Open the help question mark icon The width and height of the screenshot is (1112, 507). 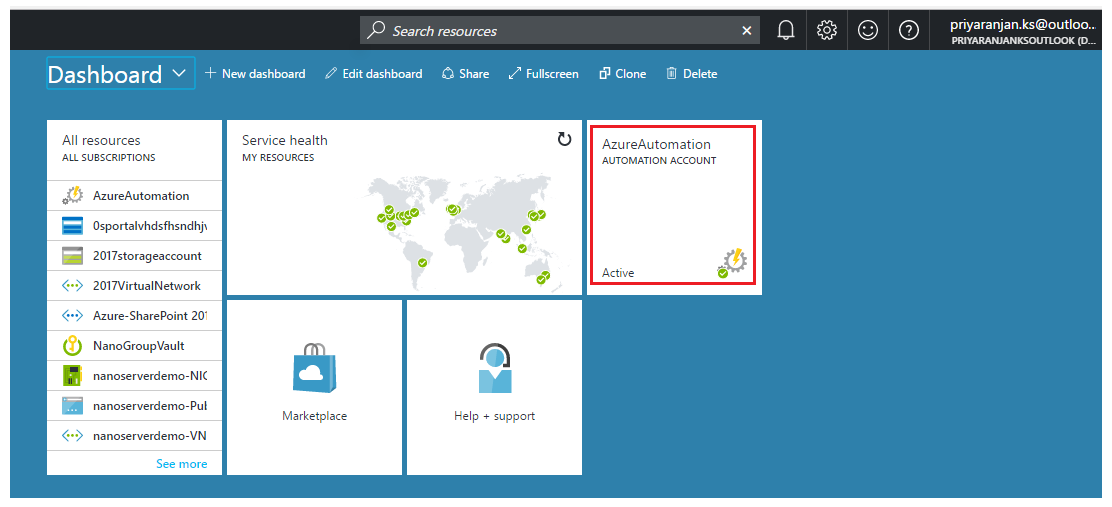tap(909, 30)
